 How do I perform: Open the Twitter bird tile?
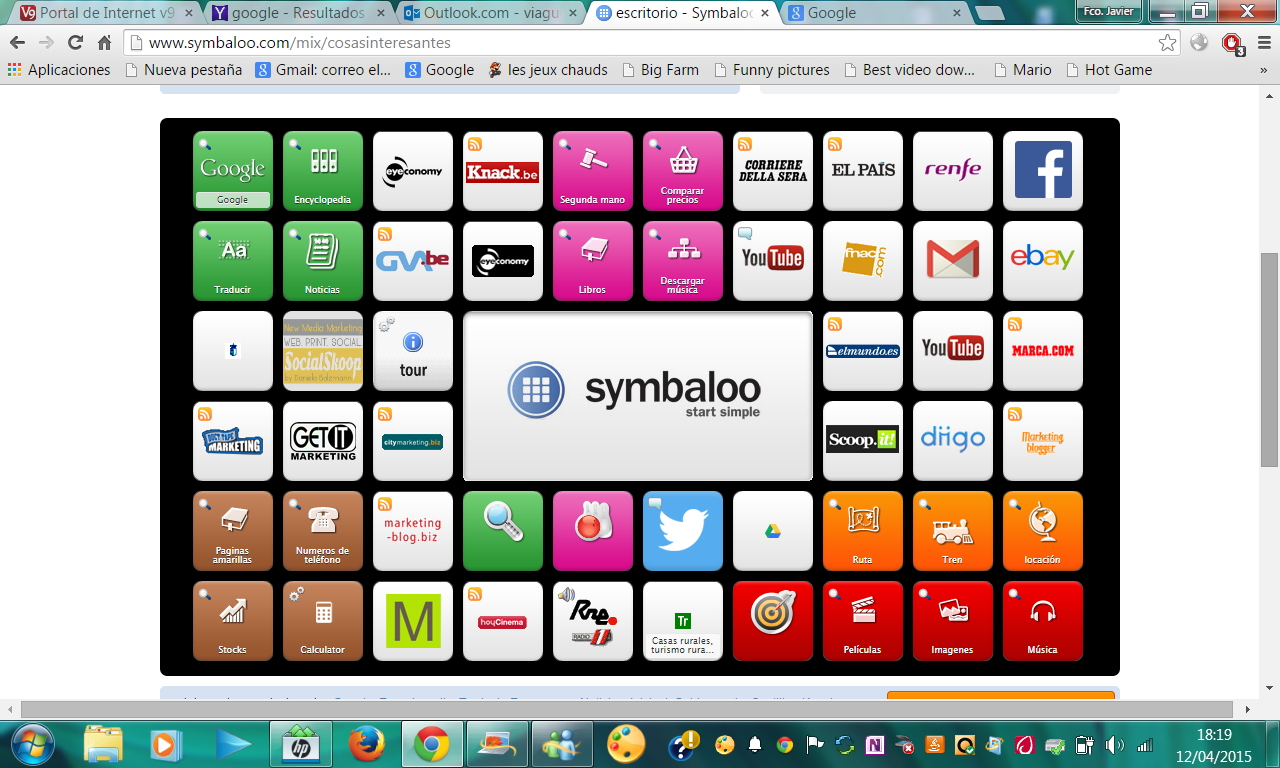coord(682,531)
